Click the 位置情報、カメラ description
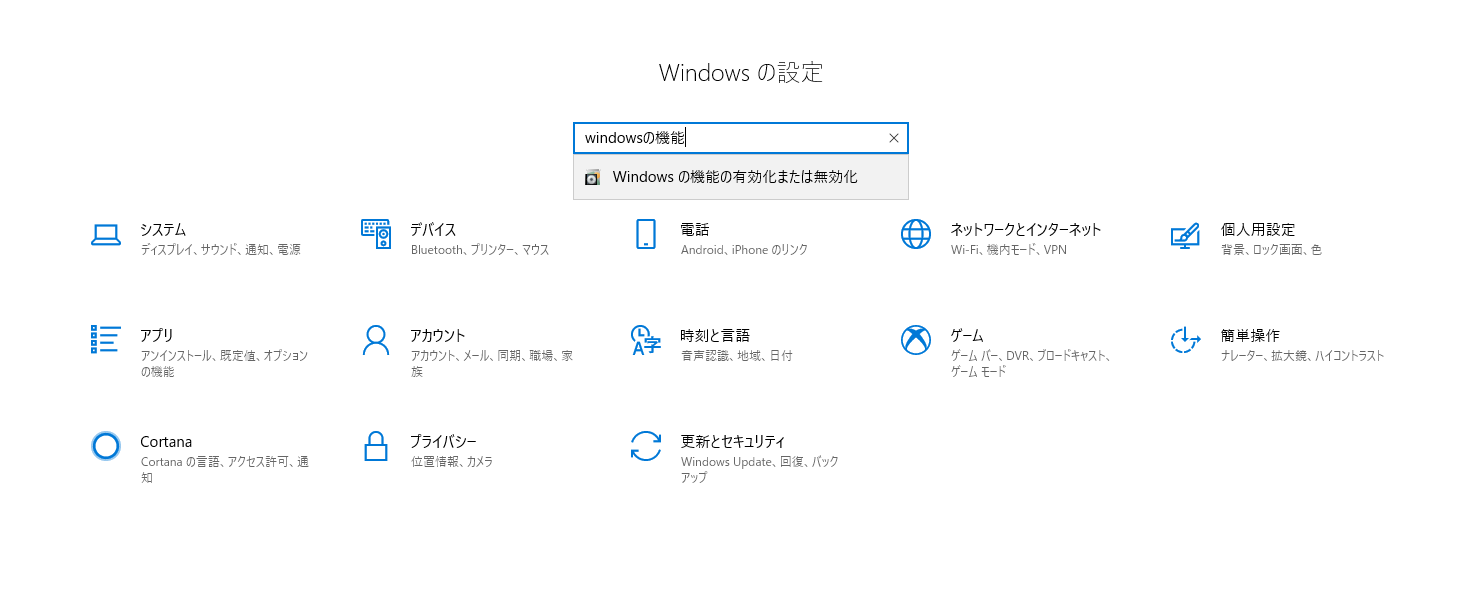Viewport: 1461px width, 610px height. 452,462
